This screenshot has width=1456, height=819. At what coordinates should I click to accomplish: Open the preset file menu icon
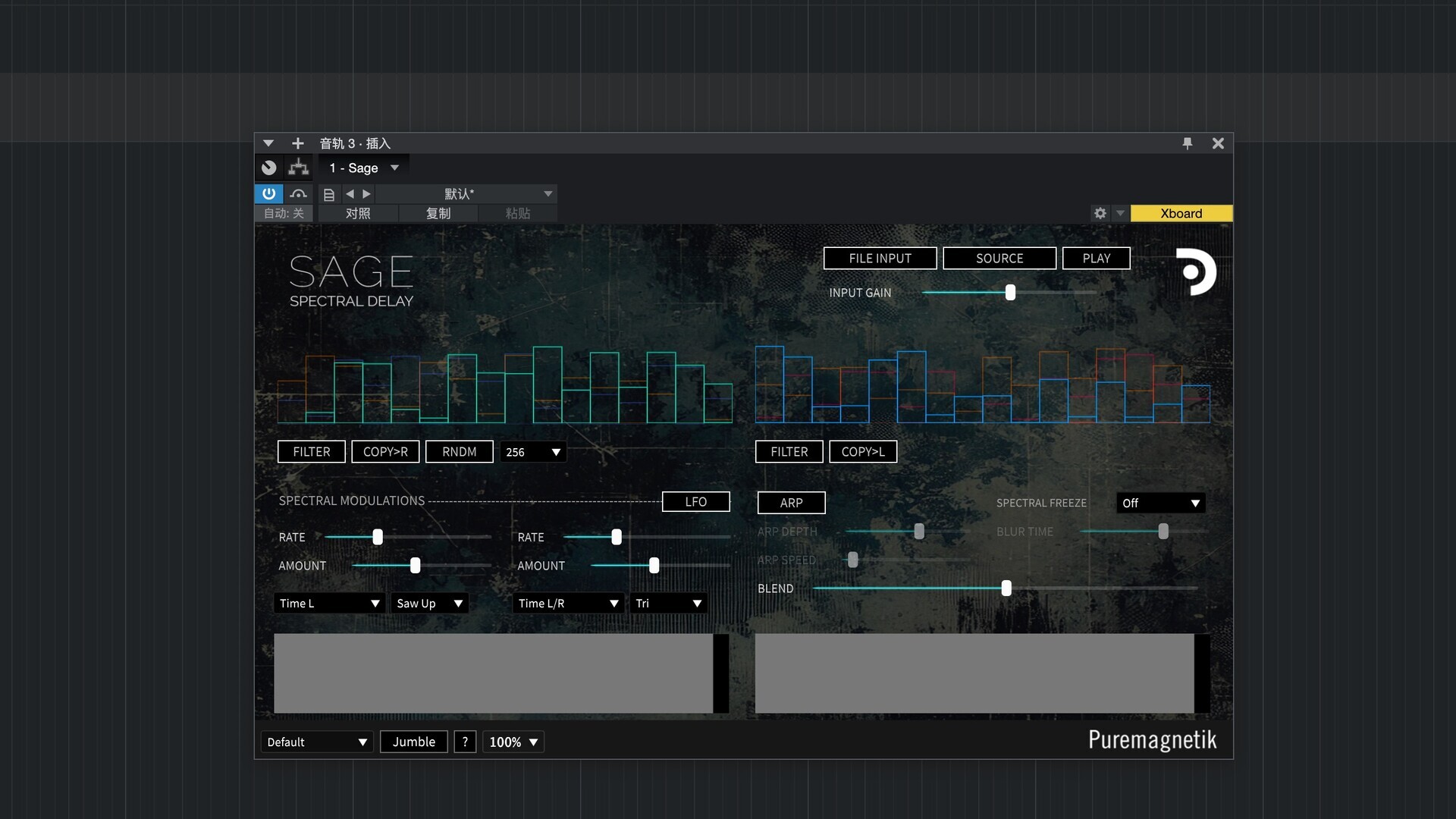tap(329, 195)
